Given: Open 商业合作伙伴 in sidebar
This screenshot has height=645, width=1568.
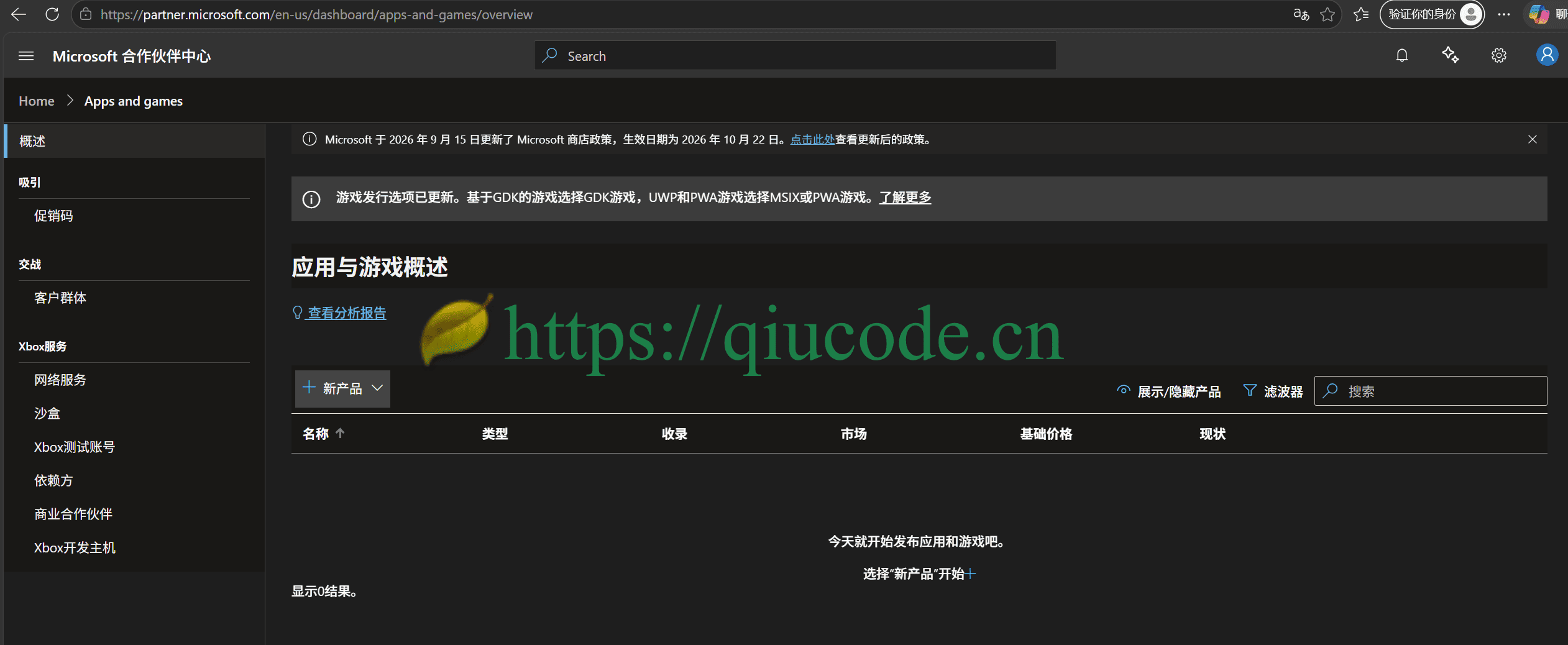Looking at the screenshot, I should coord(73,514).
